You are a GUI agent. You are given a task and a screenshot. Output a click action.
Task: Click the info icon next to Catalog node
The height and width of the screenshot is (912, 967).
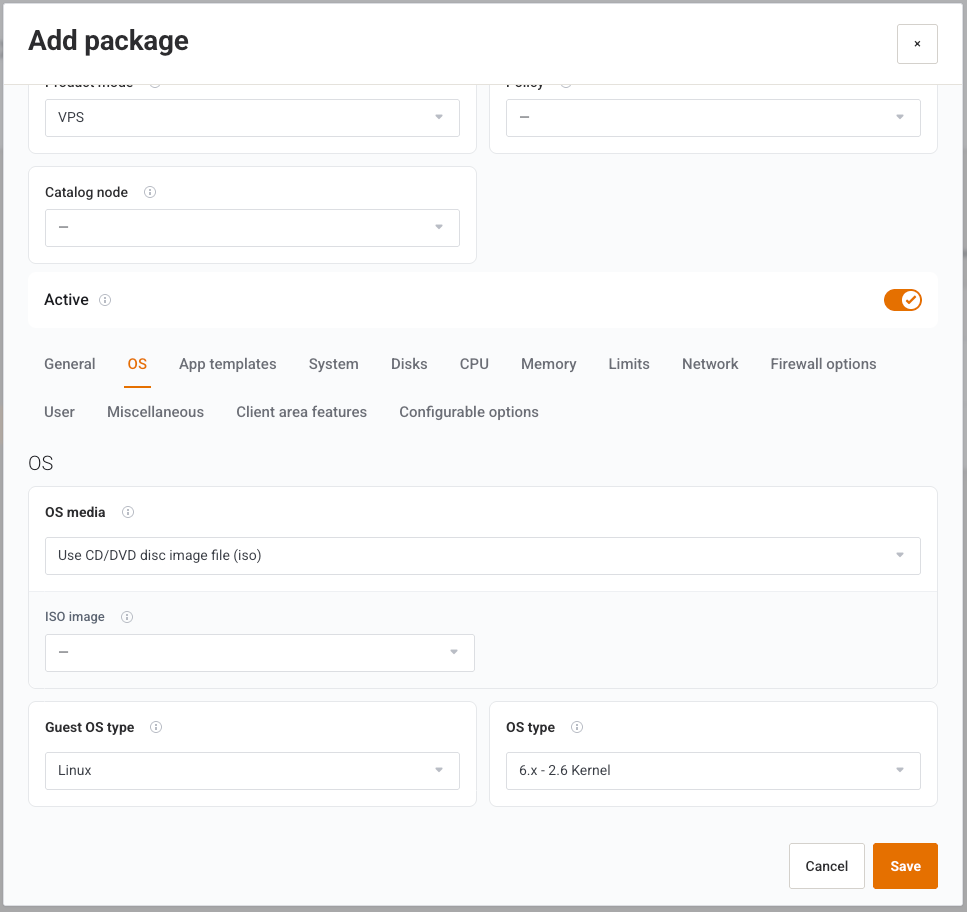pos(150,192)
